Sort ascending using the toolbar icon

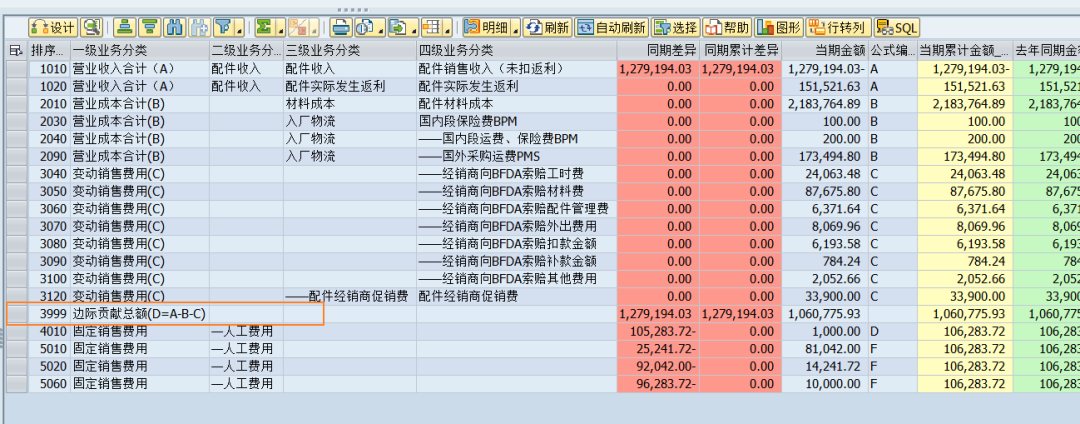coord(124,28)
